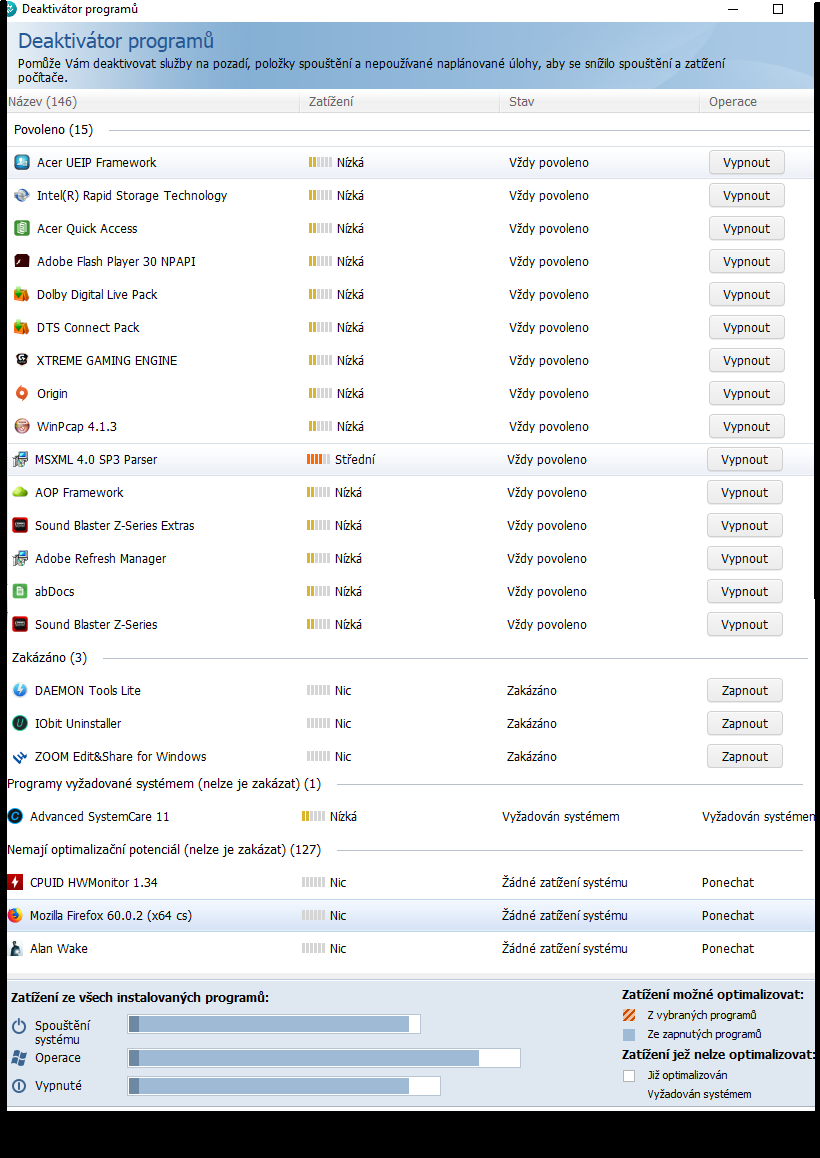Click Zakázáno status of DAEMON Tools Lite
820x1158 pixels.
click(x=532, y=691)
